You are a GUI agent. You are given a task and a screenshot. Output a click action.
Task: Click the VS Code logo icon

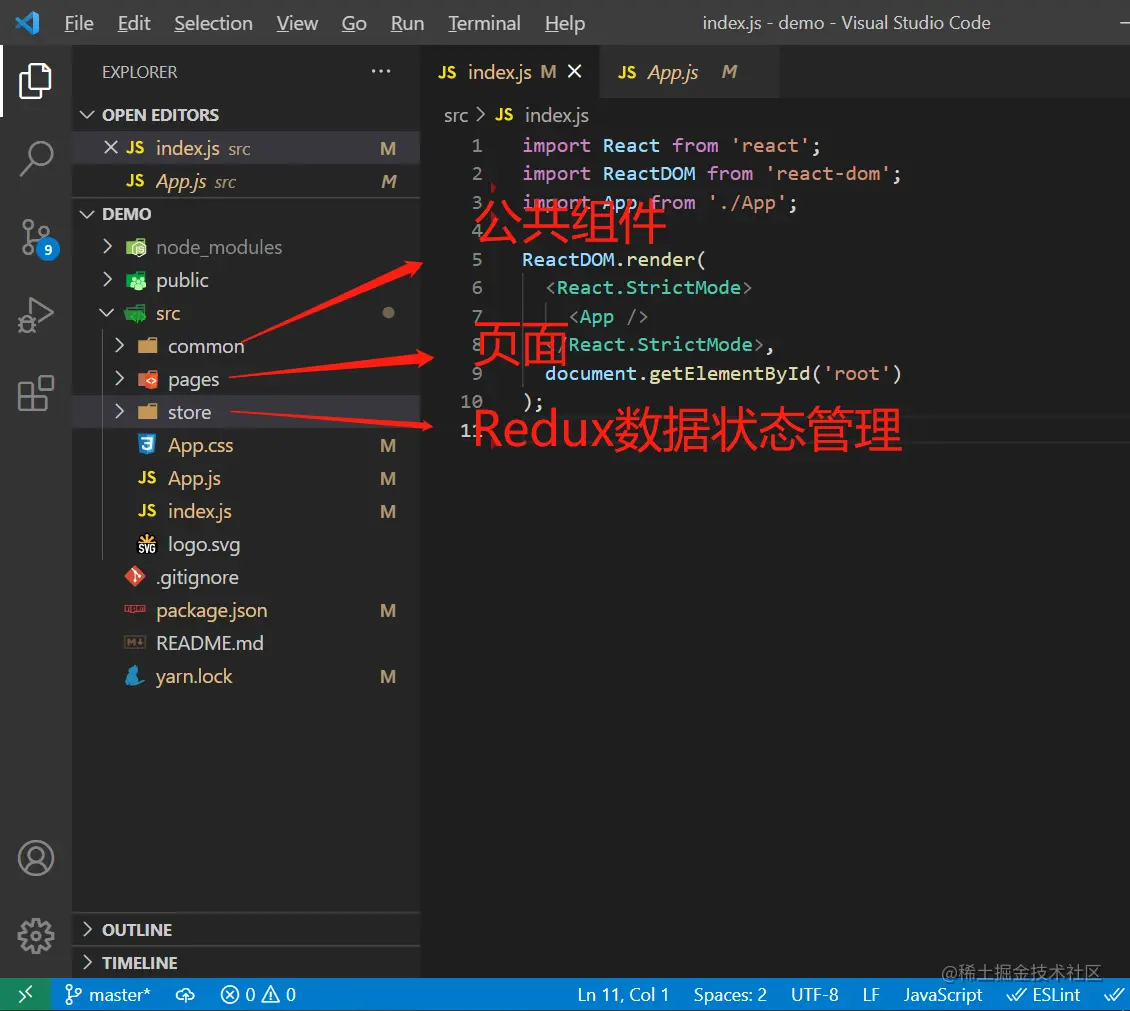point(27,23)
